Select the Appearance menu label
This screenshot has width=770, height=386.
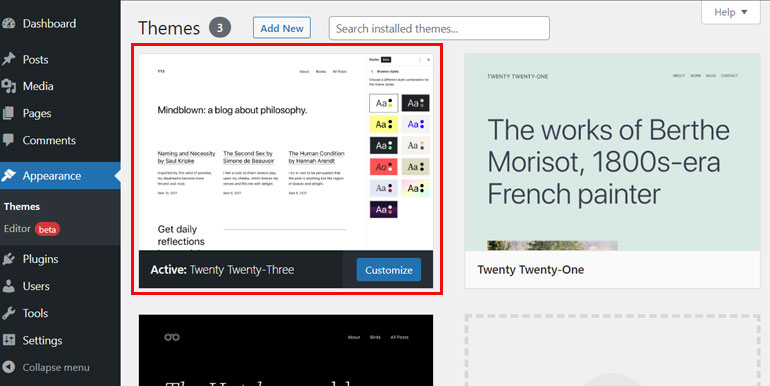(52, 176)
